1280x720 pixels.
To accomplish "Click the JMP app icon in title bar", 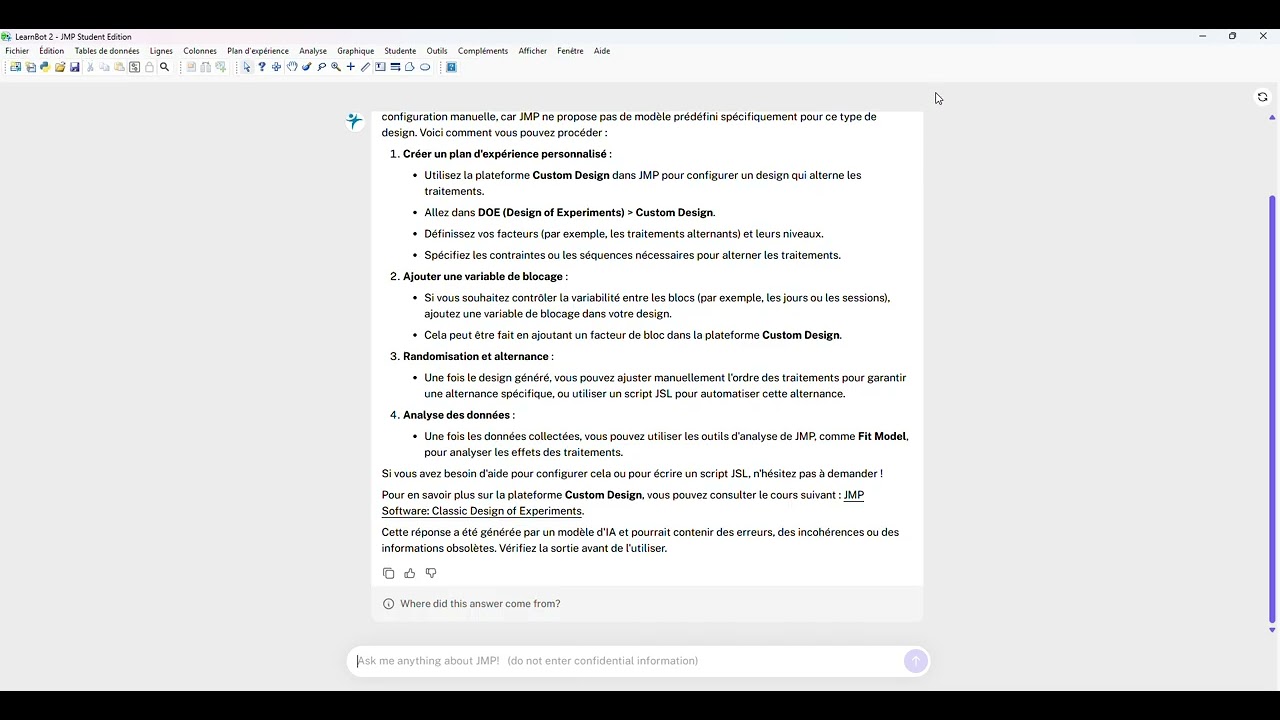I will (x=6, y=37).
